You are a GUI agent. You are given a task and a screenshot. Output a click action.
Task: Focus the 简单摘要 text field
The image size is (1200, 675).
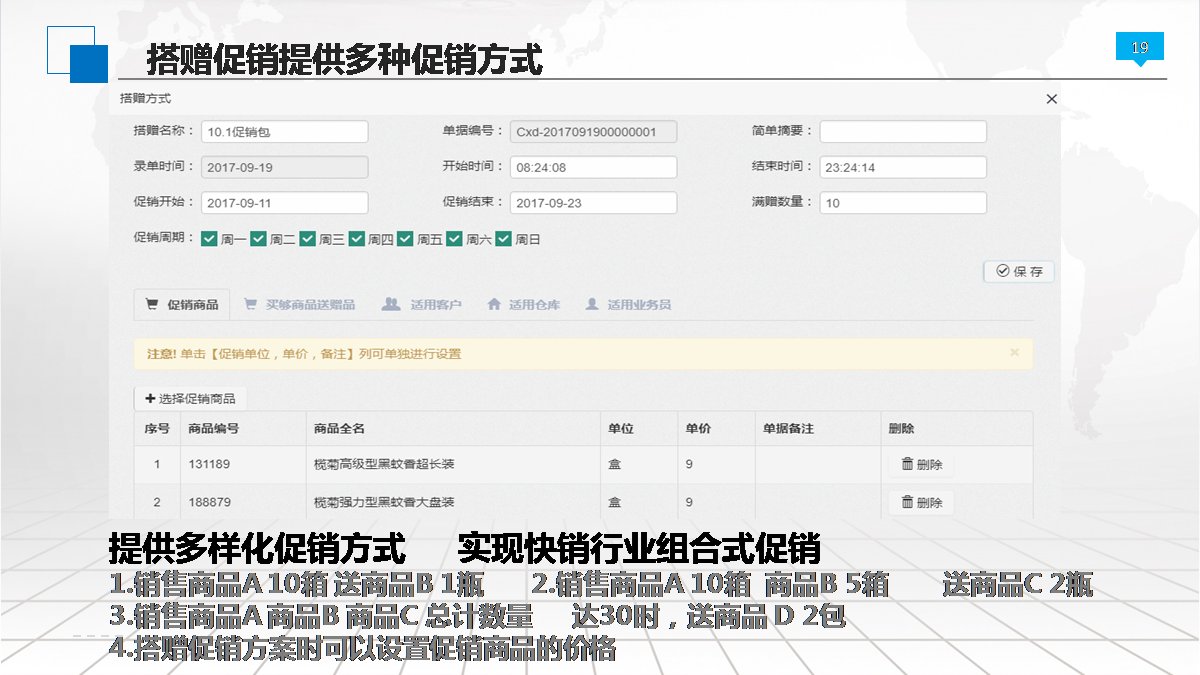pos(902,132)
